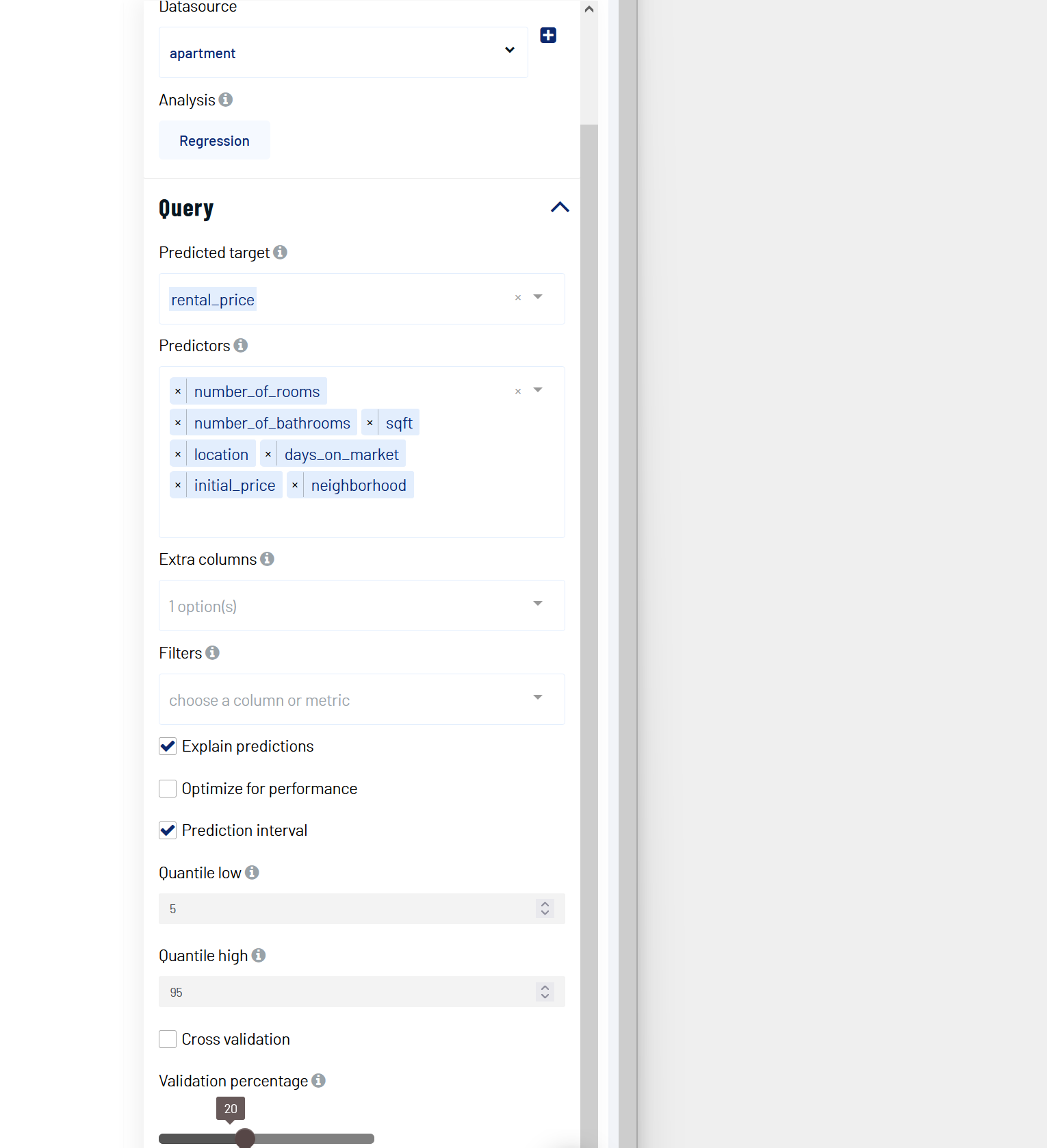Viewport: 1047px width, 1148px height.
Task: Open the Extra columns dropdown
Action: [362, 606]
